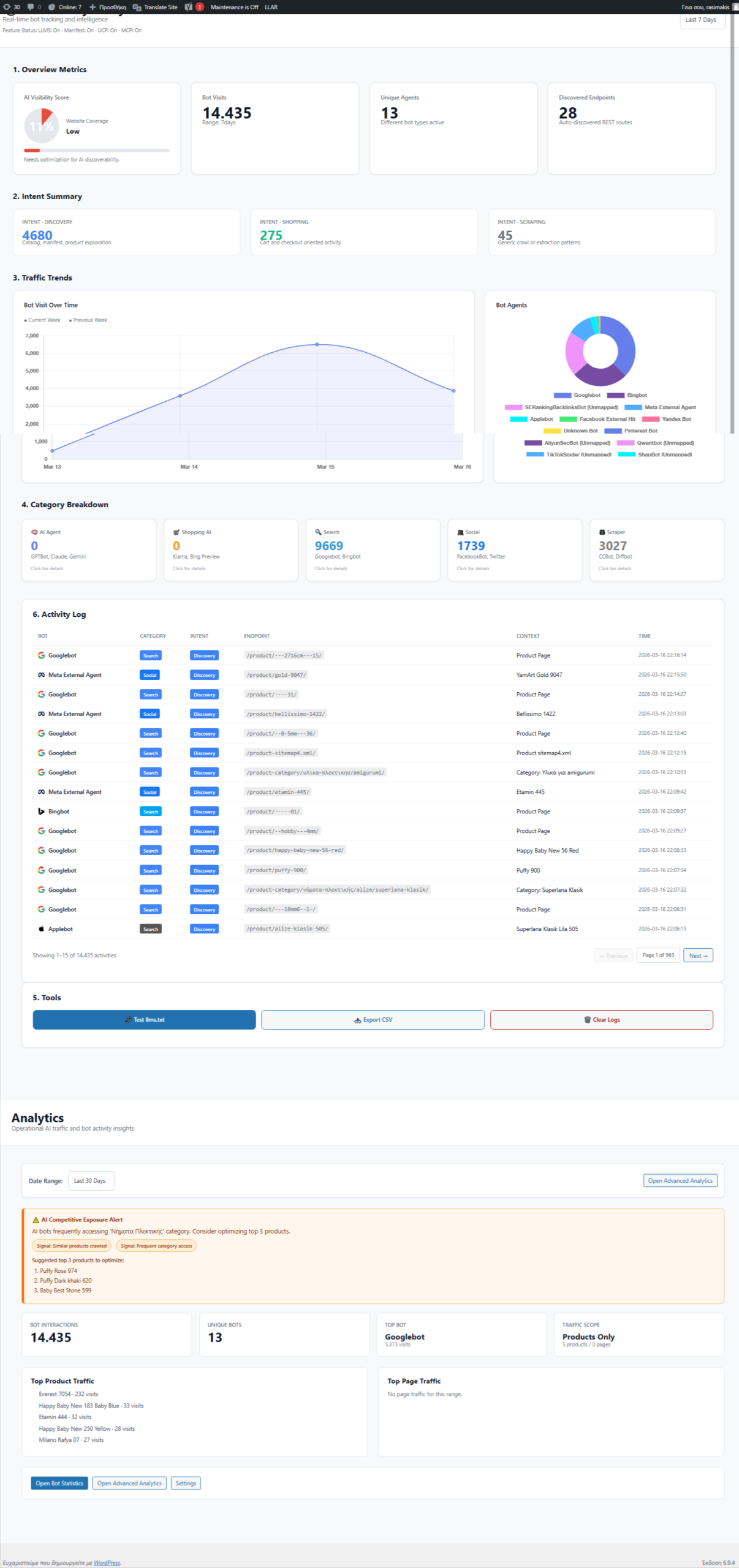The width and height of the screenshot is (739, 1568).
Task: Click the Translate Site icon in top bar
Action: 137,7
